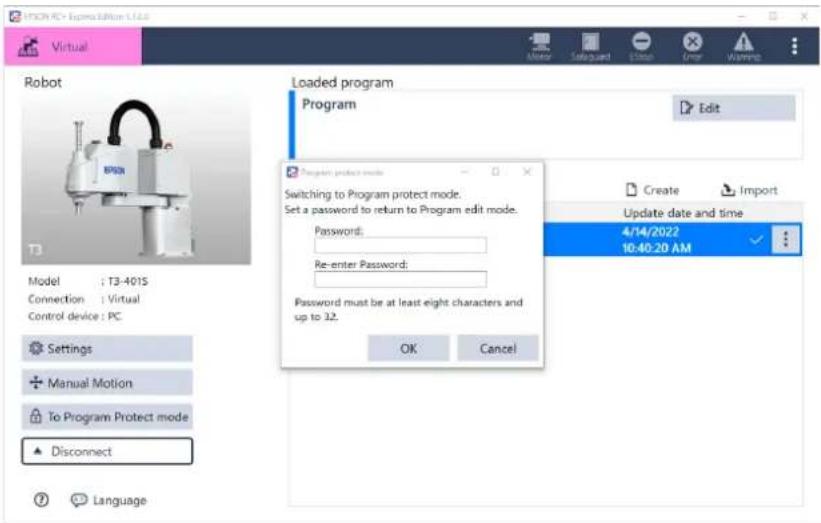This screenshot has height=523, width=821.
Task: Change the Language setting
Action: tap(109, 500)
